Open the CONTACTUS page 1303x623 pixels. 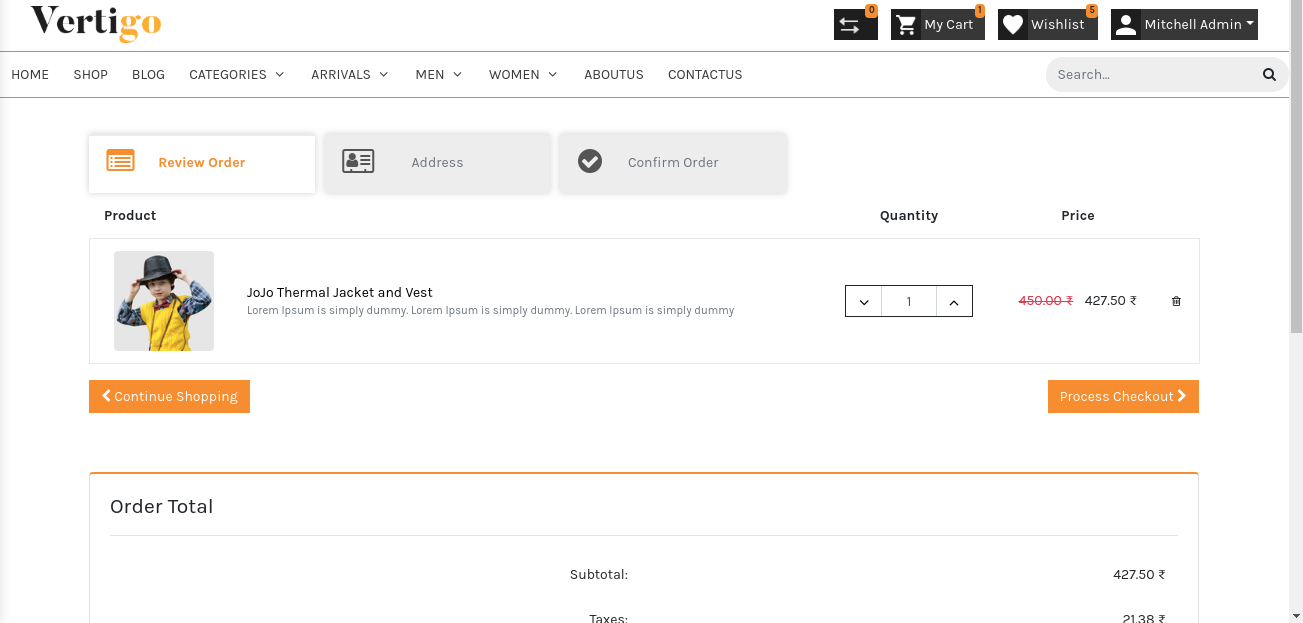(x=705, y=74)
